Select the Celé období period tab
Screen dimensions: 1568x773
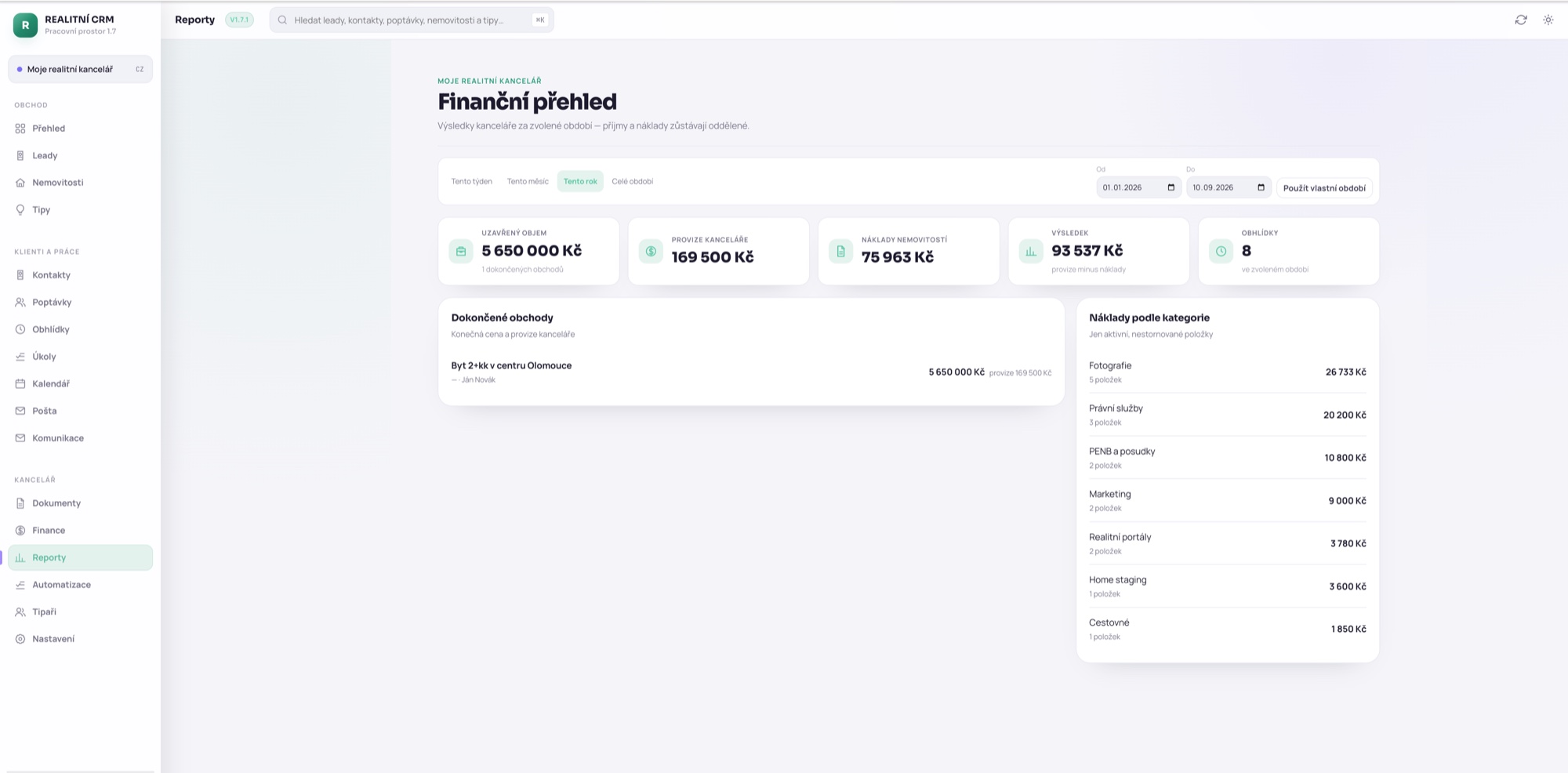[x=633, y=181]
